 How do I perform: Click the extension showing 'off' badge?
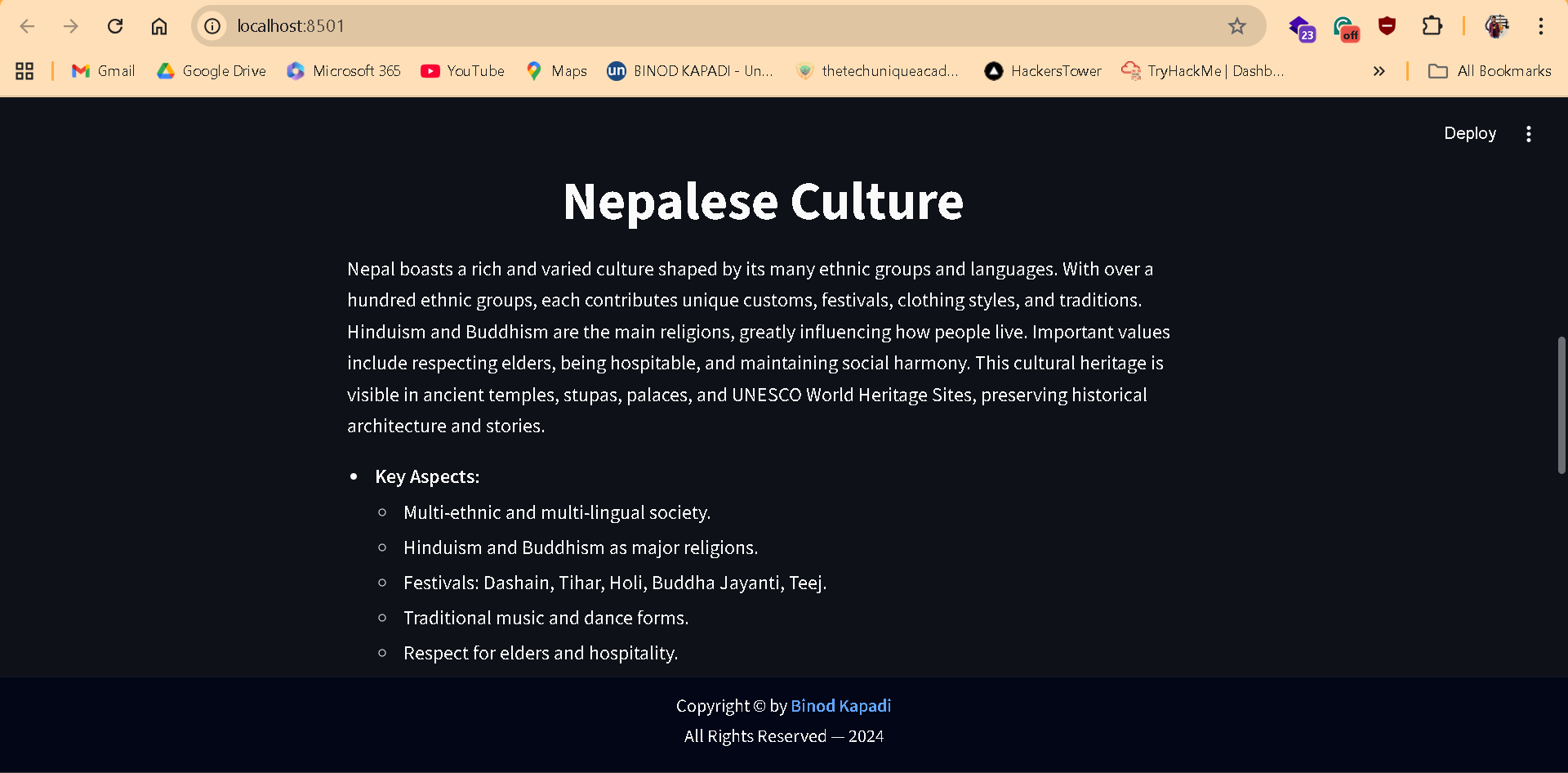1344,29
